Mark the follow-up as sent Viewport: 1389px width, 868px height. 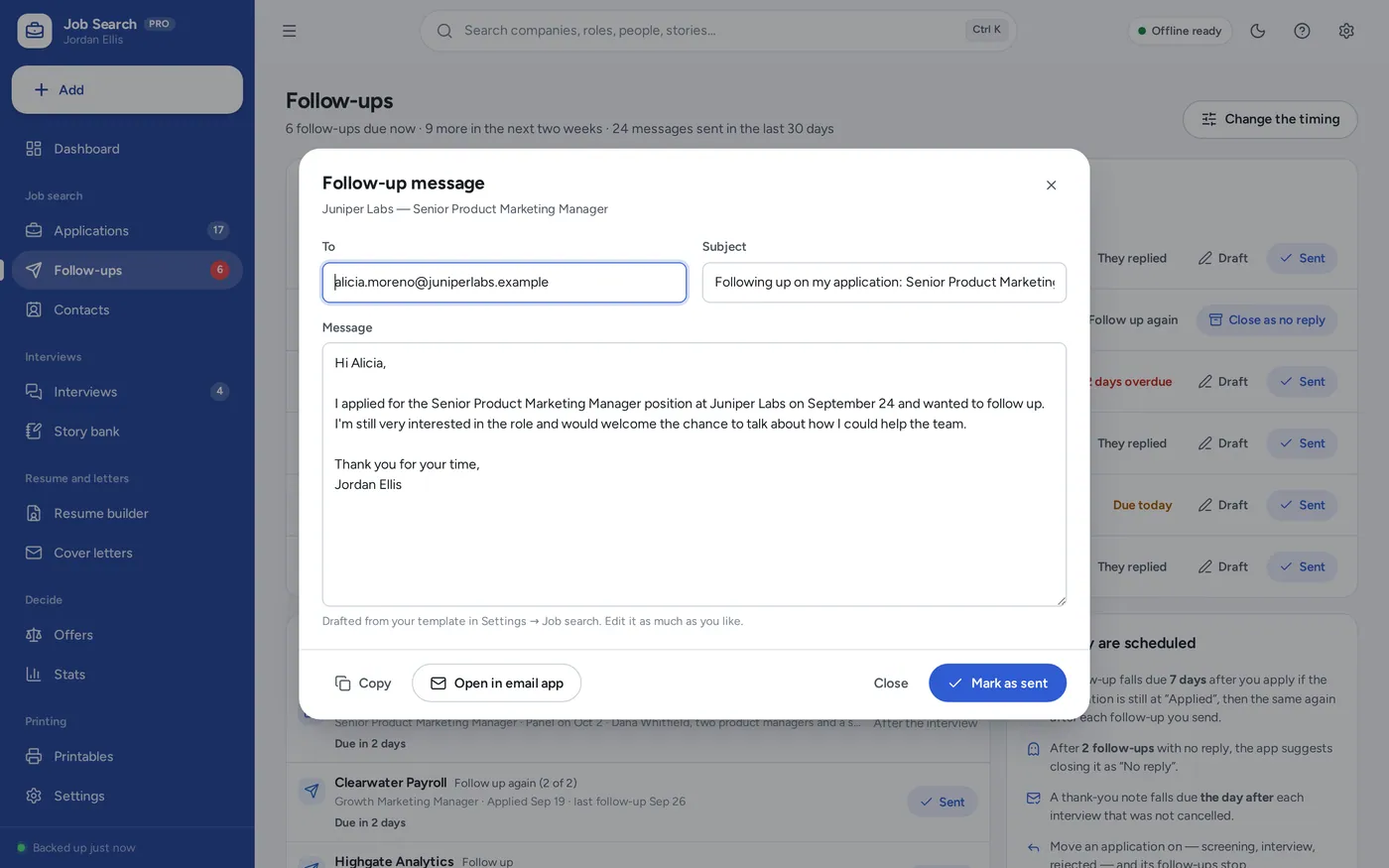tap(997, 682)
